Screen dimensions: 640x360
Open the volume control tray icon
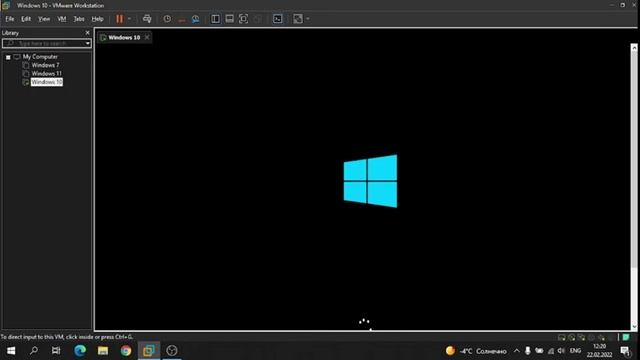point(561,351)
